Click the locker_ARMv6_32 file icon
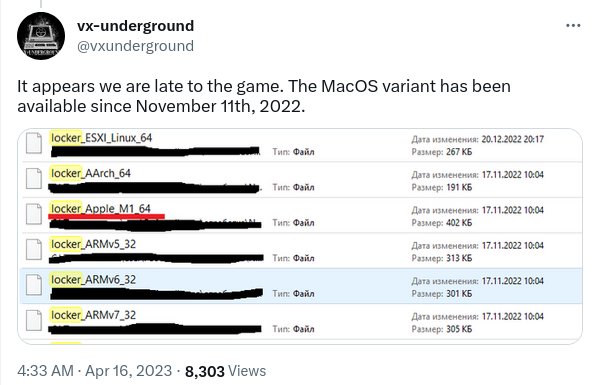 (34, 285)
